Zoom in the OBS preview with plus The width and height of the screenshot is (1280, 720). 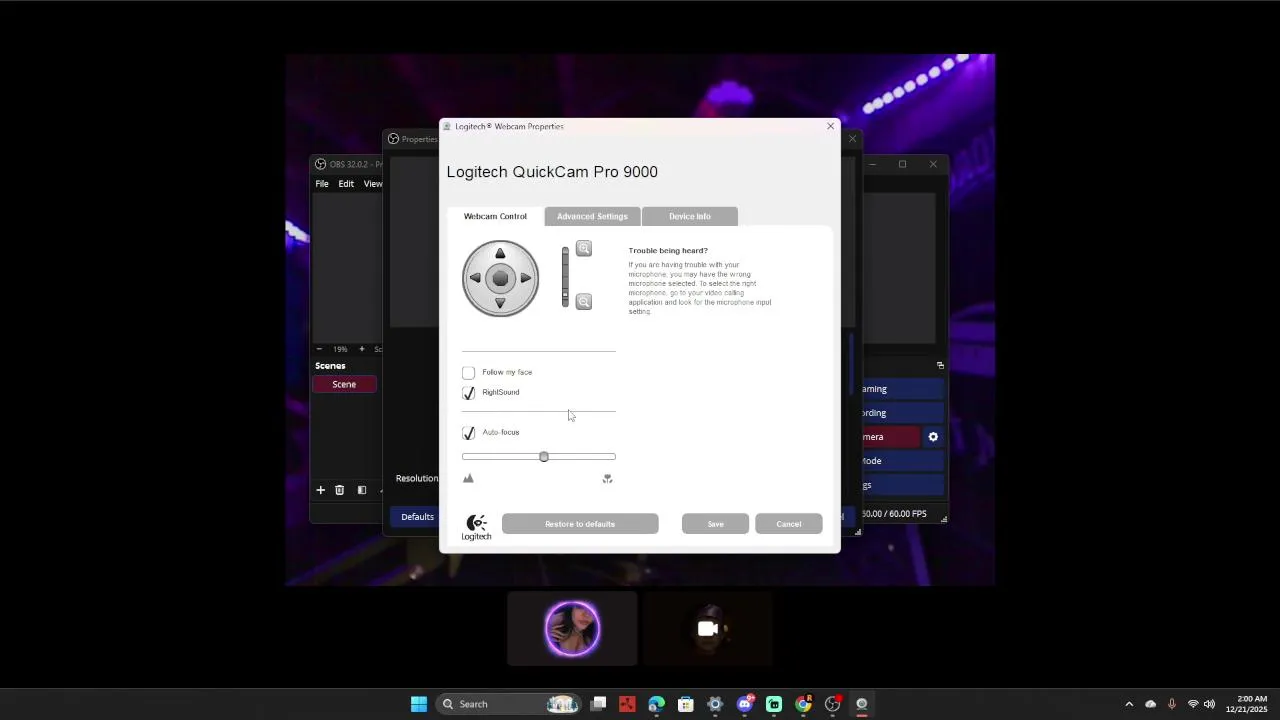(362, 349)
